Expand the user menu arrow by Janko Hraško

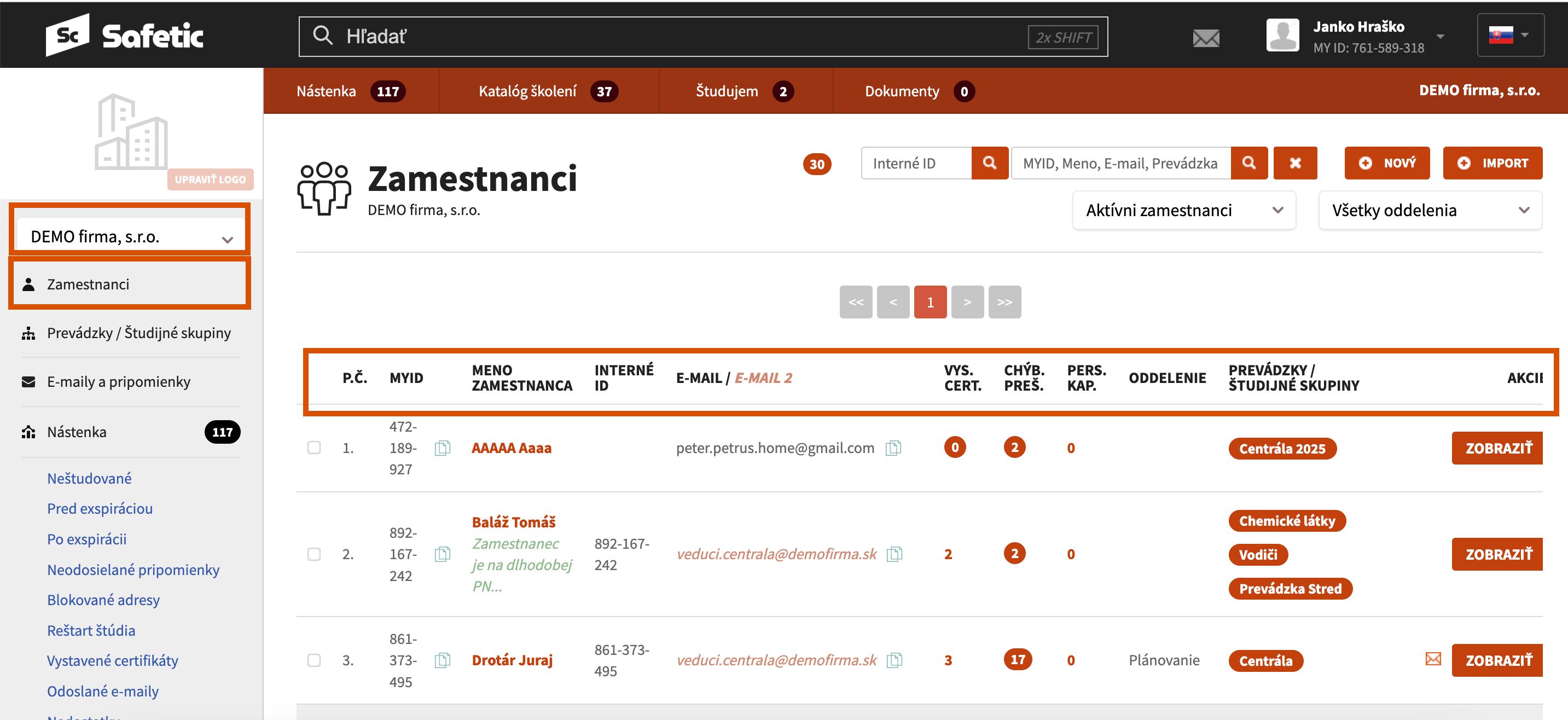point(1440,36)
